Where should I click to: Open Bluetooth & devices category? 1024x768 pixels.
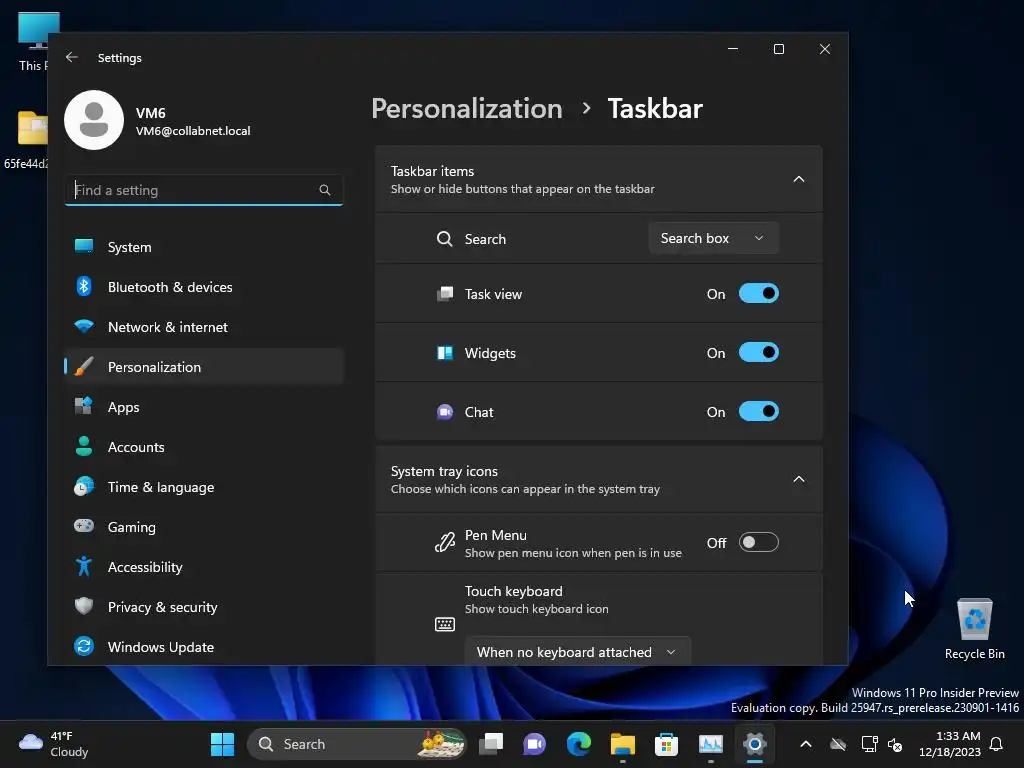pos(204,287)
